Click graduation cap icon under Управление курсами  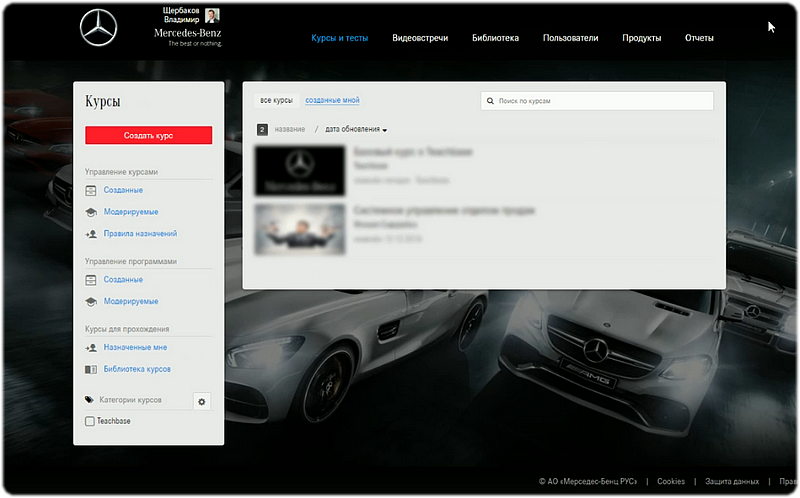tap(91, 212)
